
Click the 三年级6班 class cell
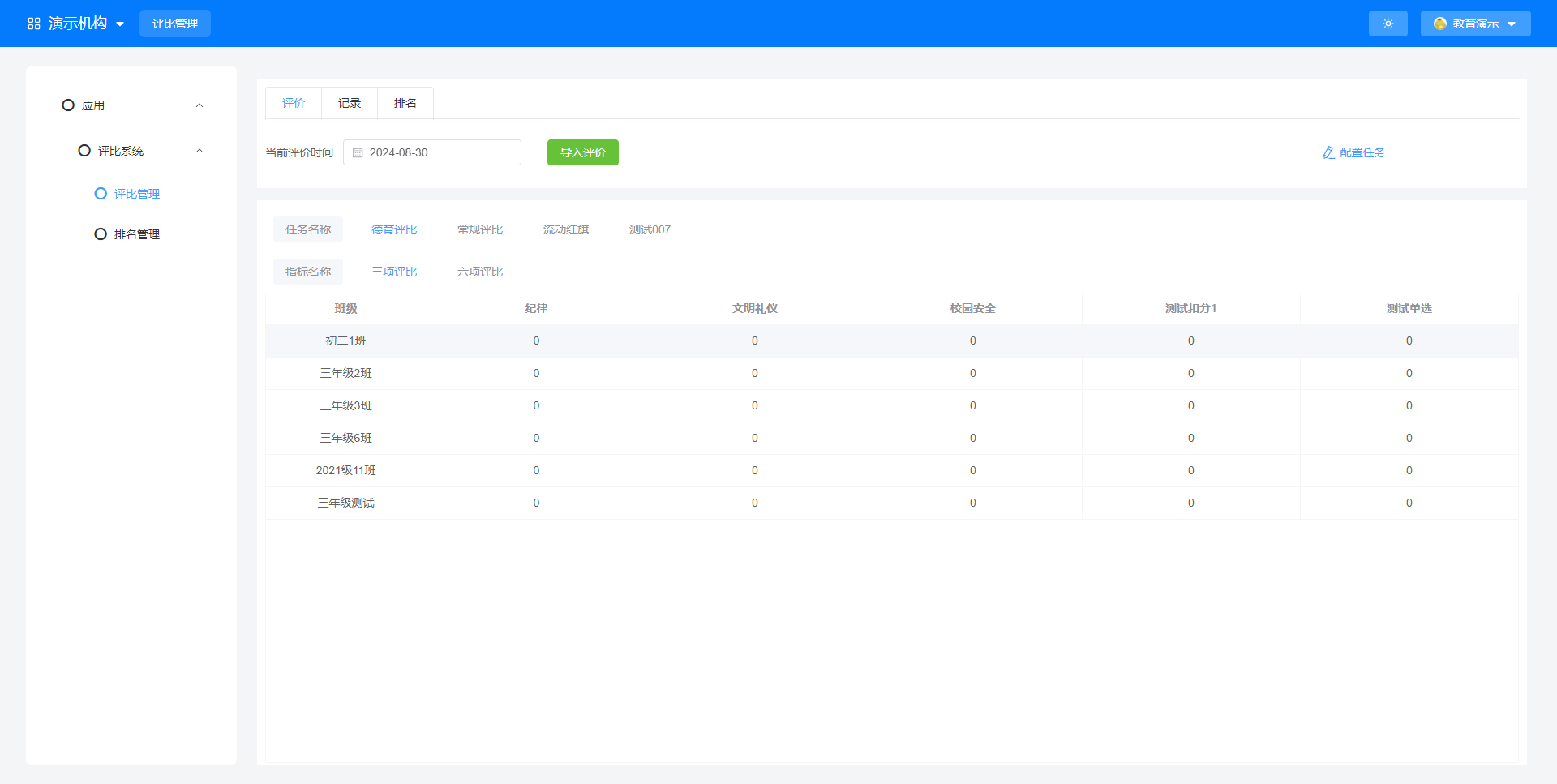point(346,438)
